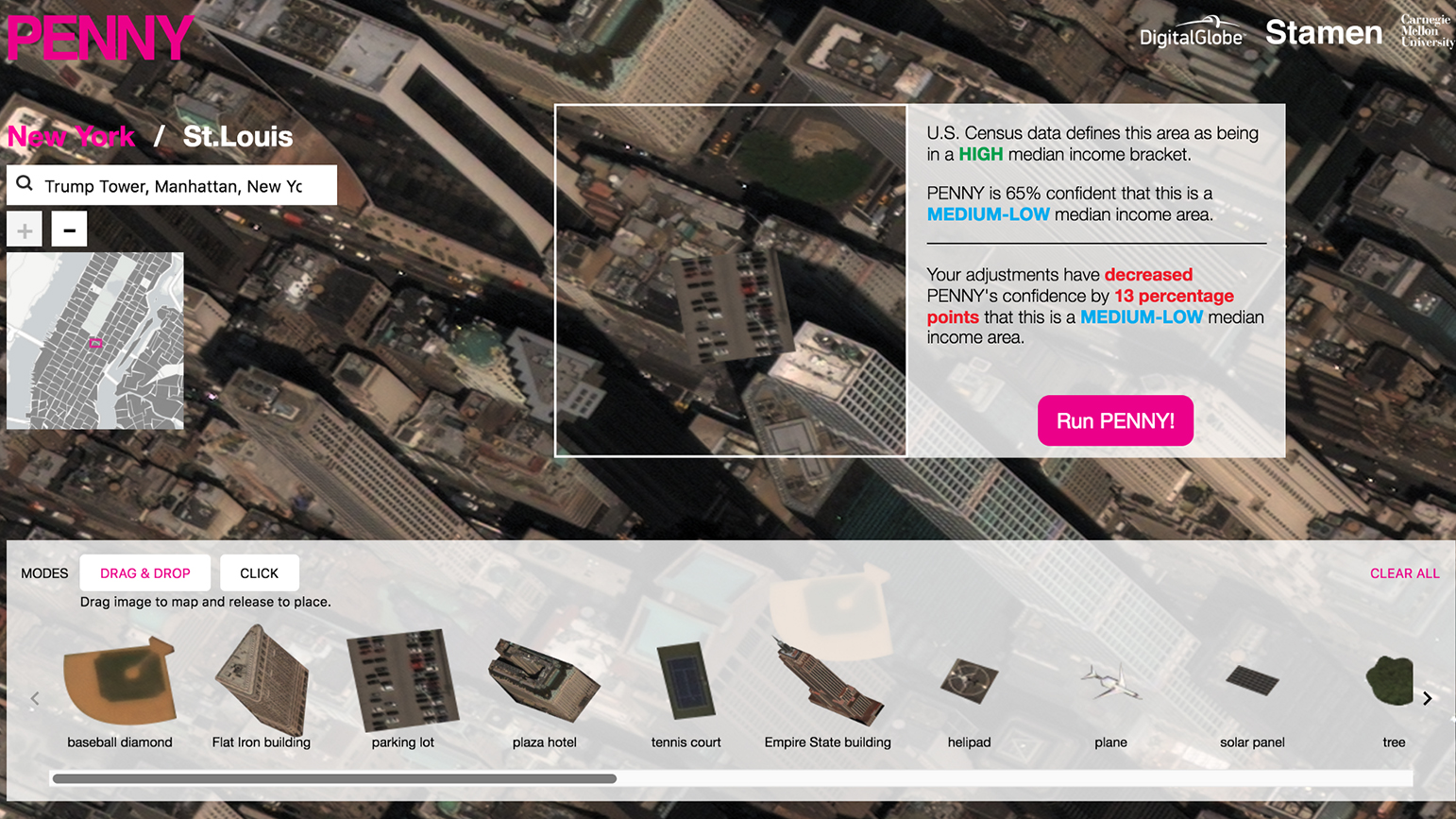Focus the Trump Tower location search field
Viewport: 1456px width, 819px height.
(172, 185)
